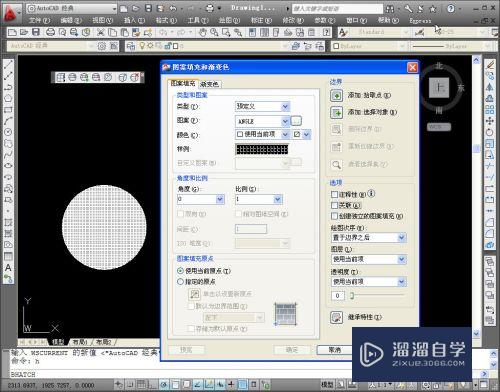The width and height of the screenshot is (500, 392).
Task: Enable the Associative (关联) checkbox
Action: coord(334,205)
